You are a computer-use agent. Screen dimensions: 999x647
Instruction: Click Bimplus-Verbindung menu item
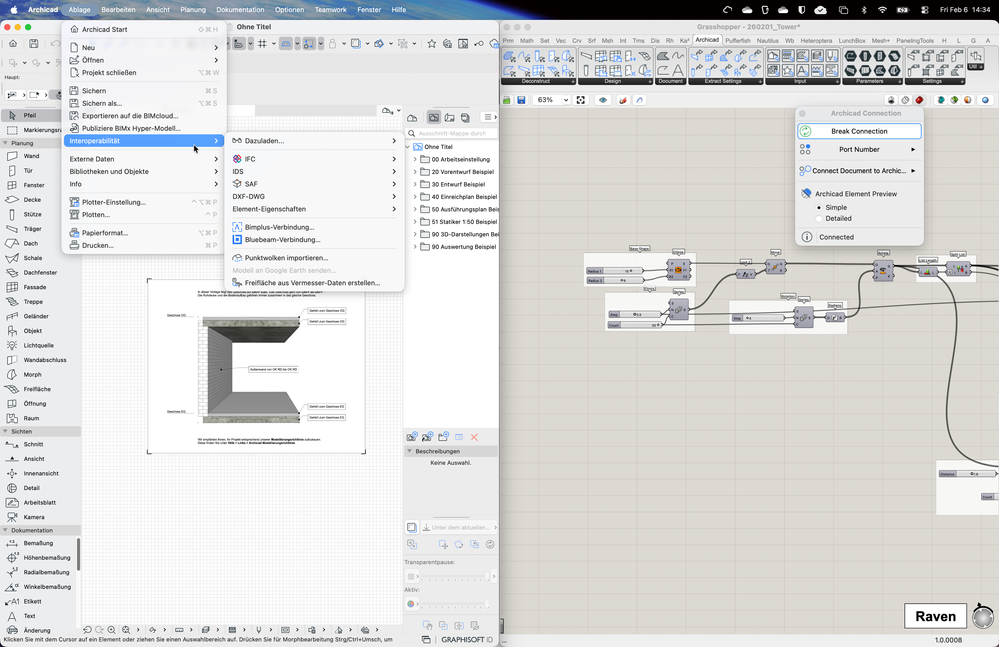(x=315, y=227)
